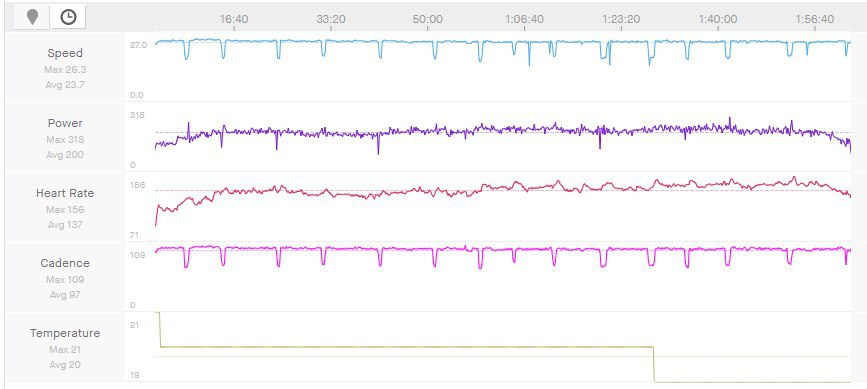The image size is (867, 389).
Task: Click the 50:00 time axis marker
Action: (x=427, y=19)
